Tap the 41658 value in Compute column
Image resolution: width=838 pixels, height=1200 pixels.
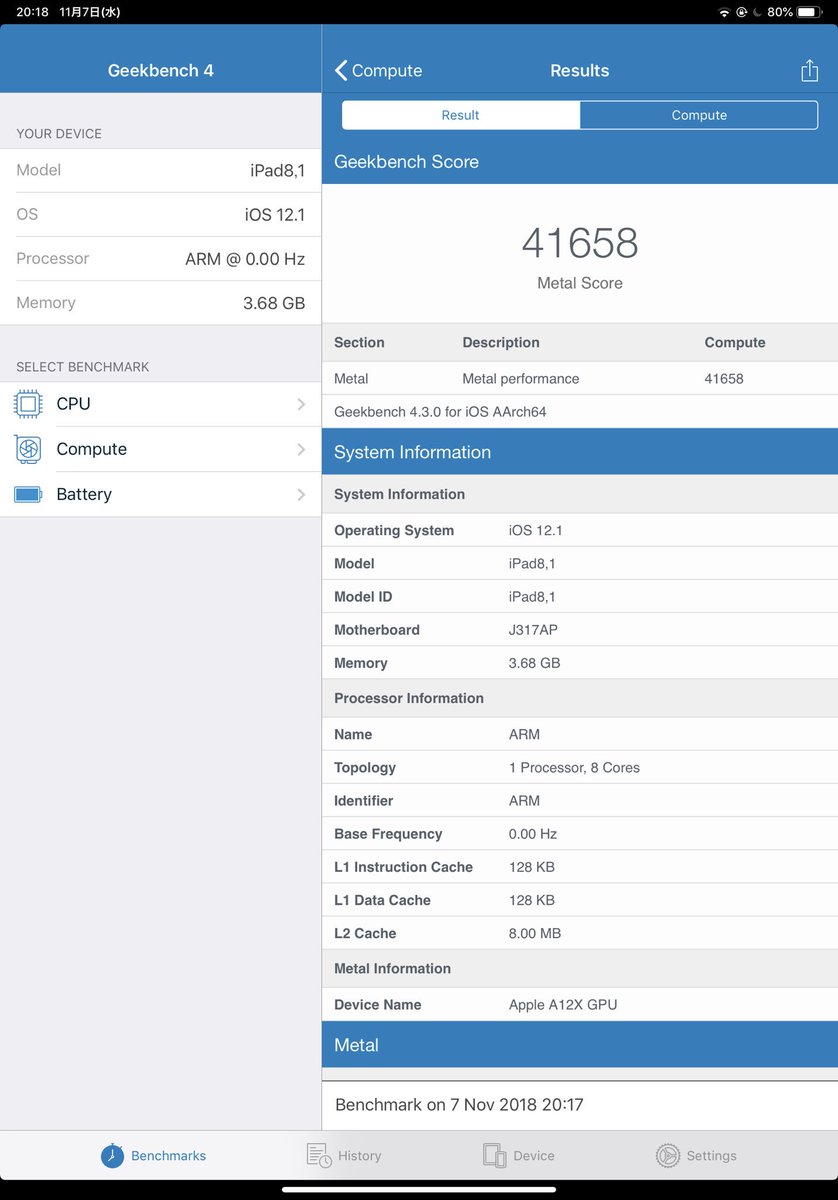(724, 379)
